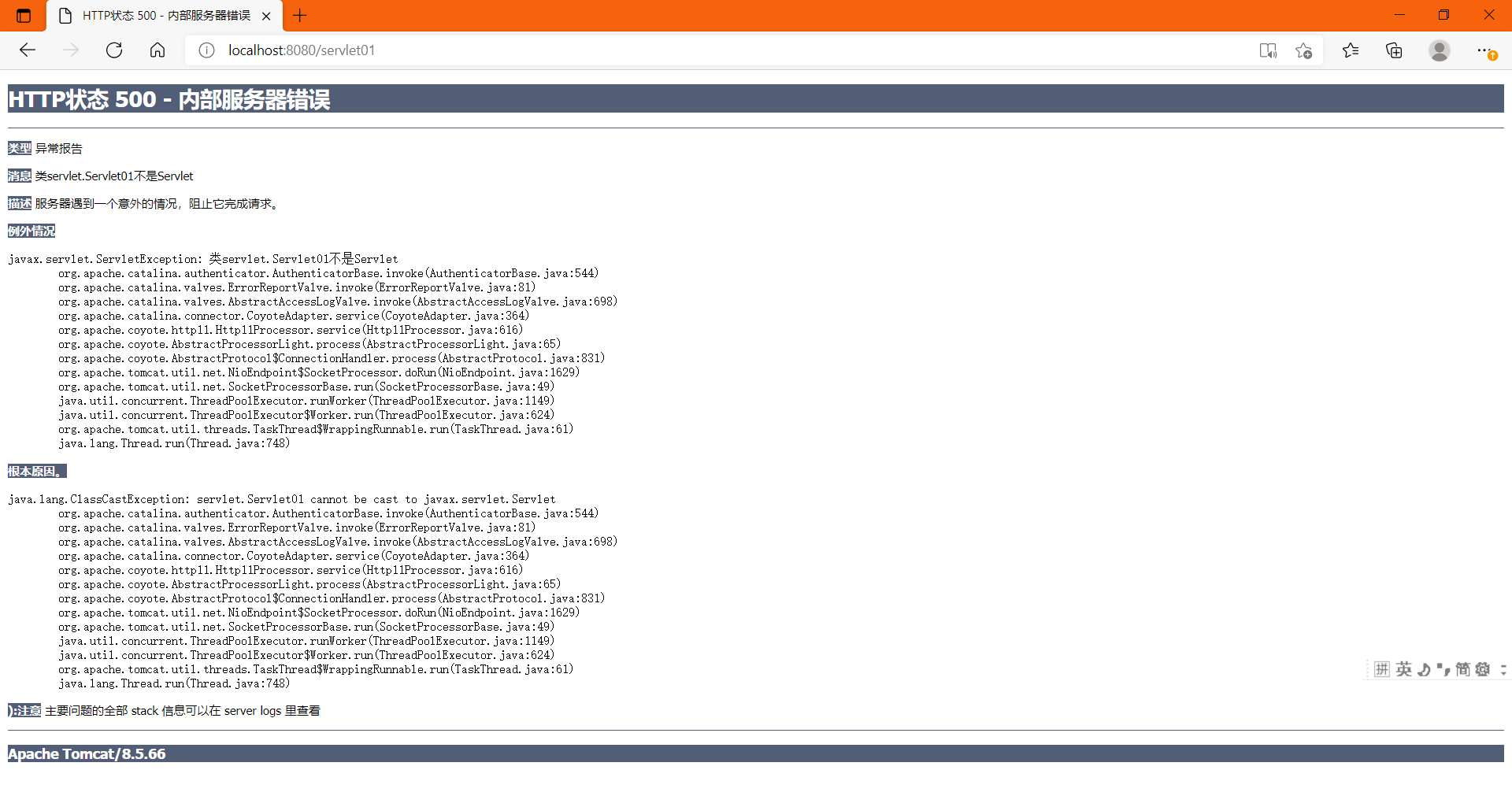The image size is (1512, 807).
Task: Click the javax.servlet.ServletException line
Action: pyautogui.click(x=203, y=259)
